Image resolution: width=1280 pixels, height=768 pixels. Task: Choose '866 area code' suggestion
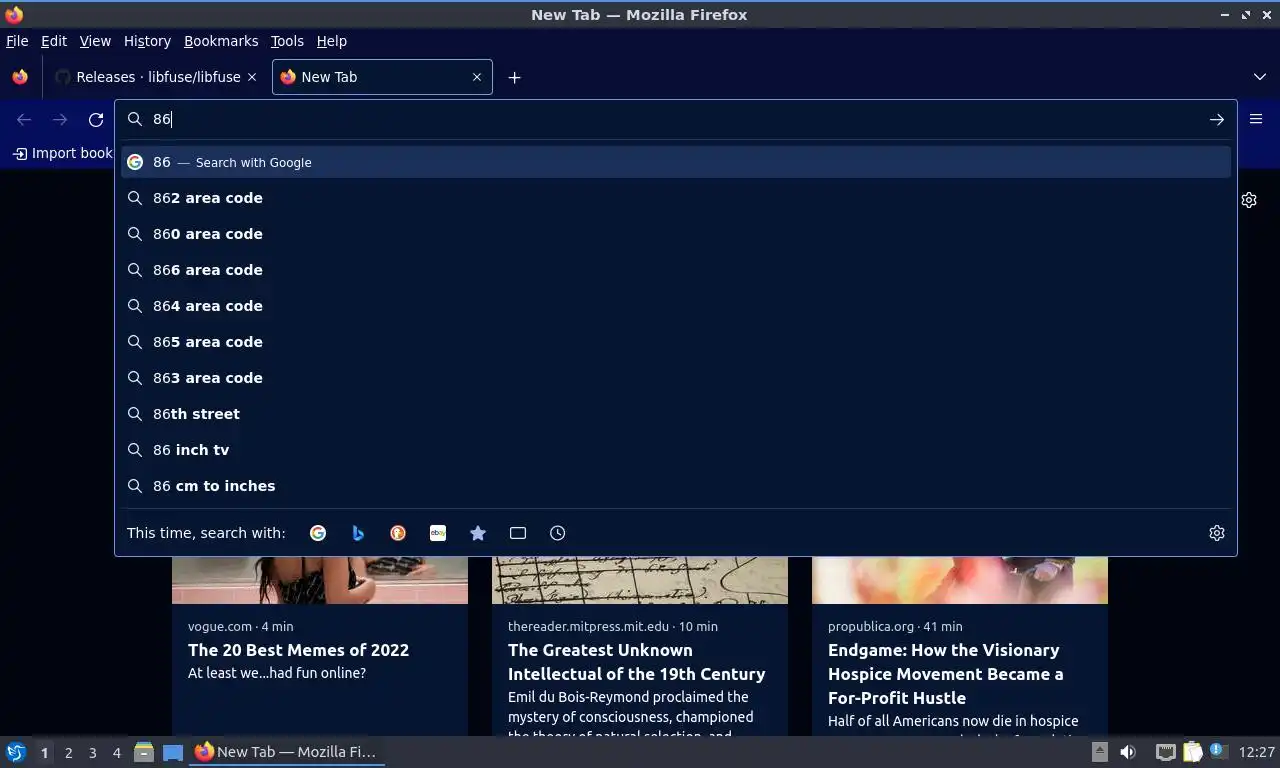click(676, 270)
